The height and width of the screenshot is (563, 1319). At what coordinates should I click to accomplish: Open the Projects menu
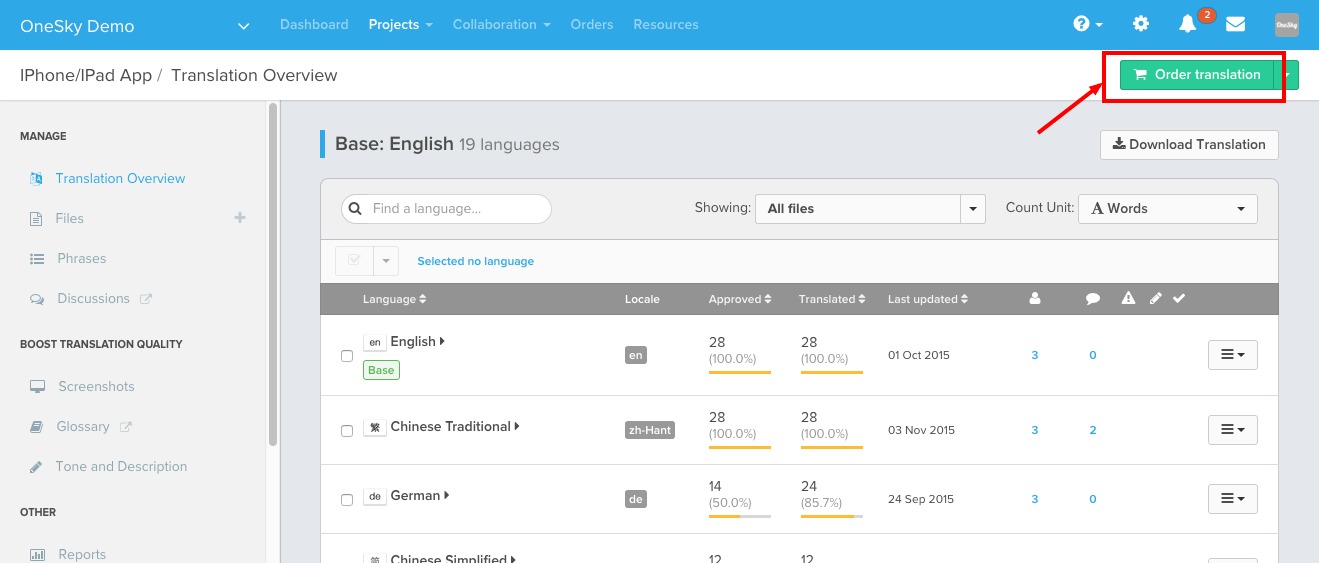(x=400, y=24)
